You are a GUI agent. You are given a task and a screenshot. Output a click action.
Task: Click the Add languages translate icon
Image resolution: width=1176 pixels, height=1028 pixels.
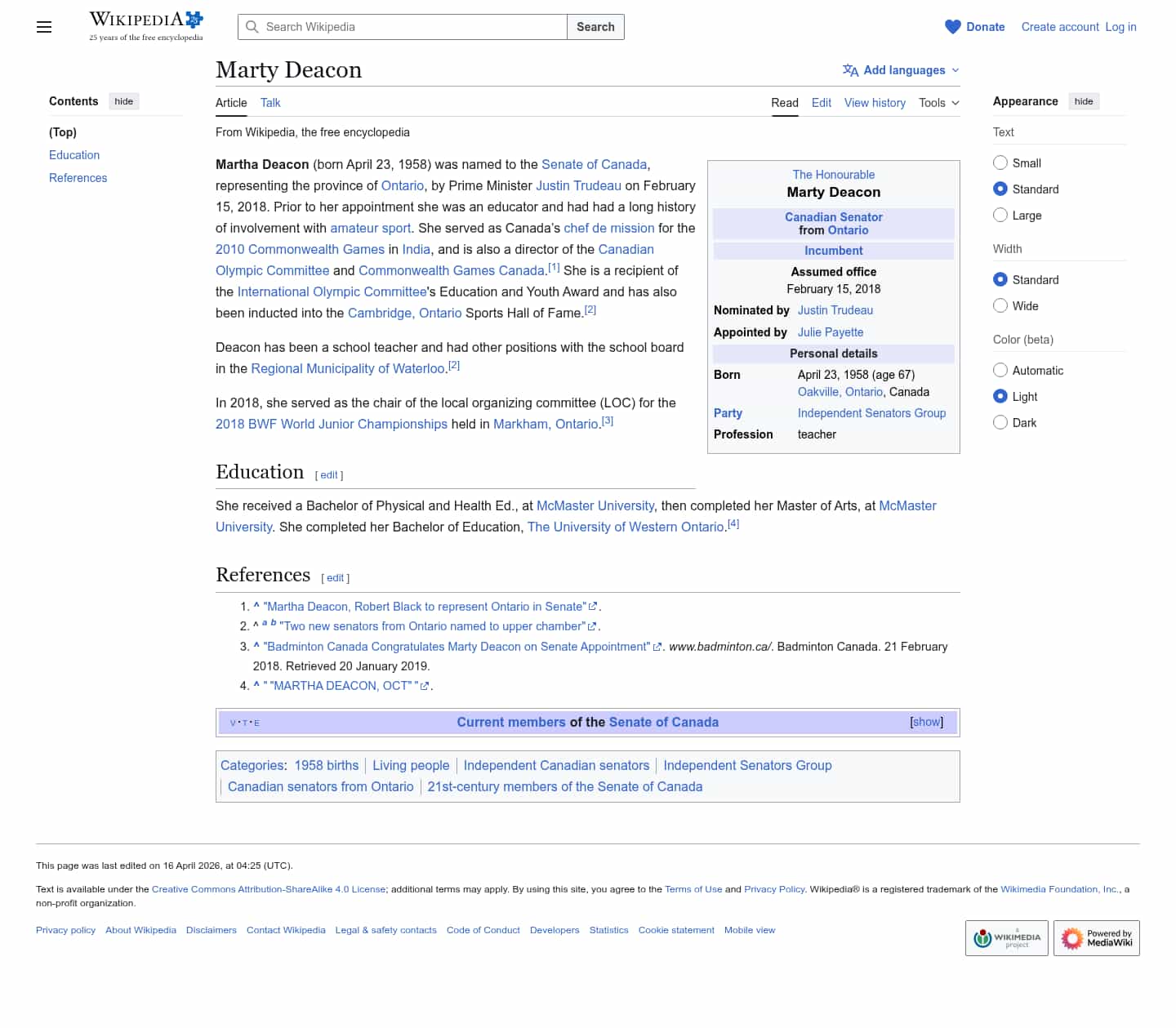click(850, 70)
